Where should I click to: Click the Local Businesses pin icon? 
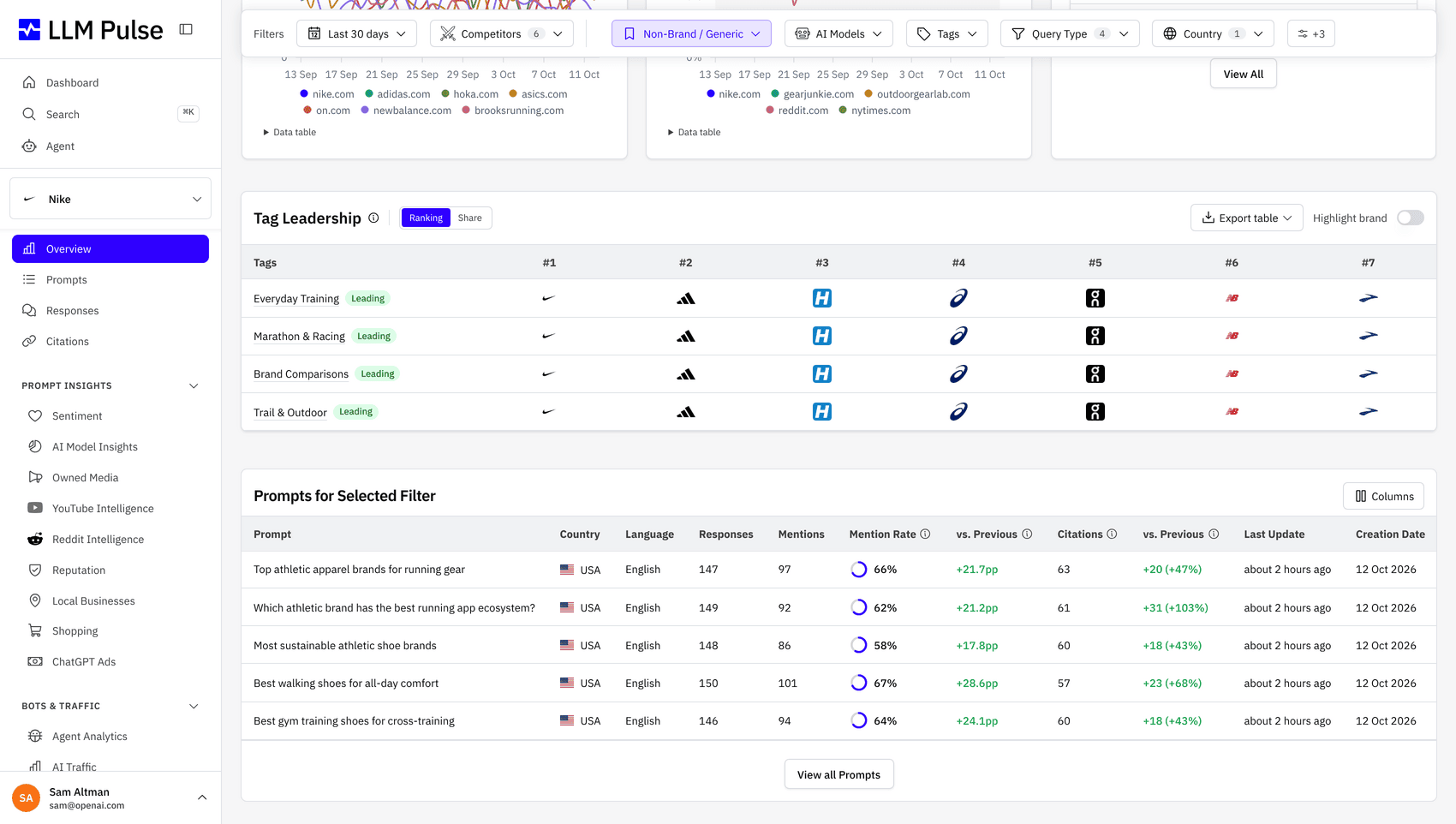(35, 601)
